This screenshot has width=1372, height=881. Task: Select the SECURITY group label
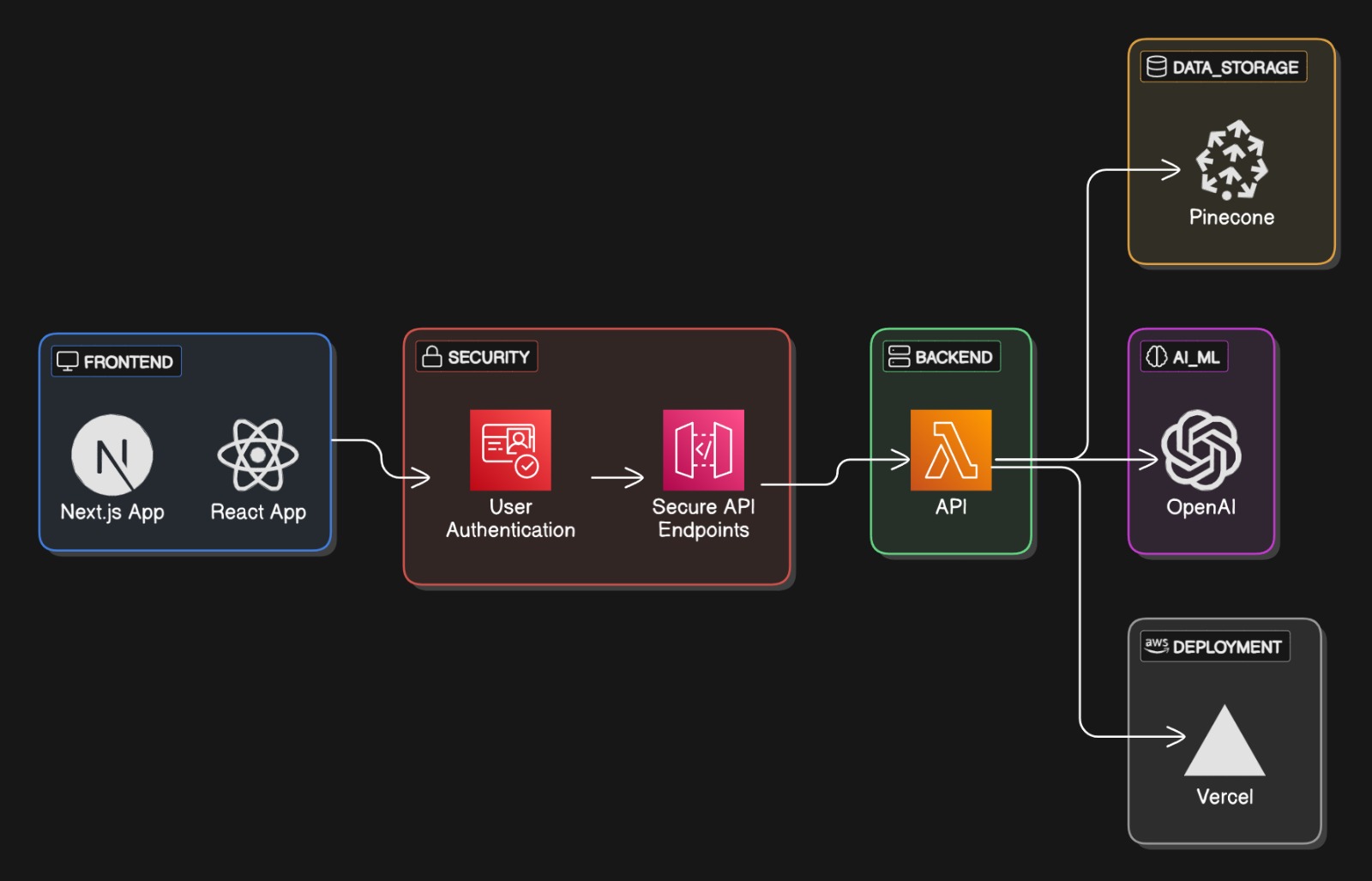pyautogui.click(x=477, y=357)
